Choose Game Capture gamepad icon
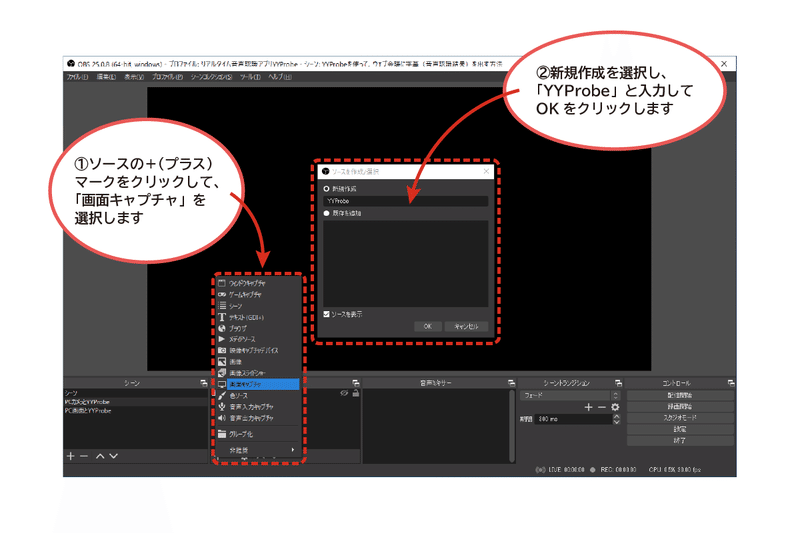The width and height of the screenshot is (800, 533). coord(222,294)
